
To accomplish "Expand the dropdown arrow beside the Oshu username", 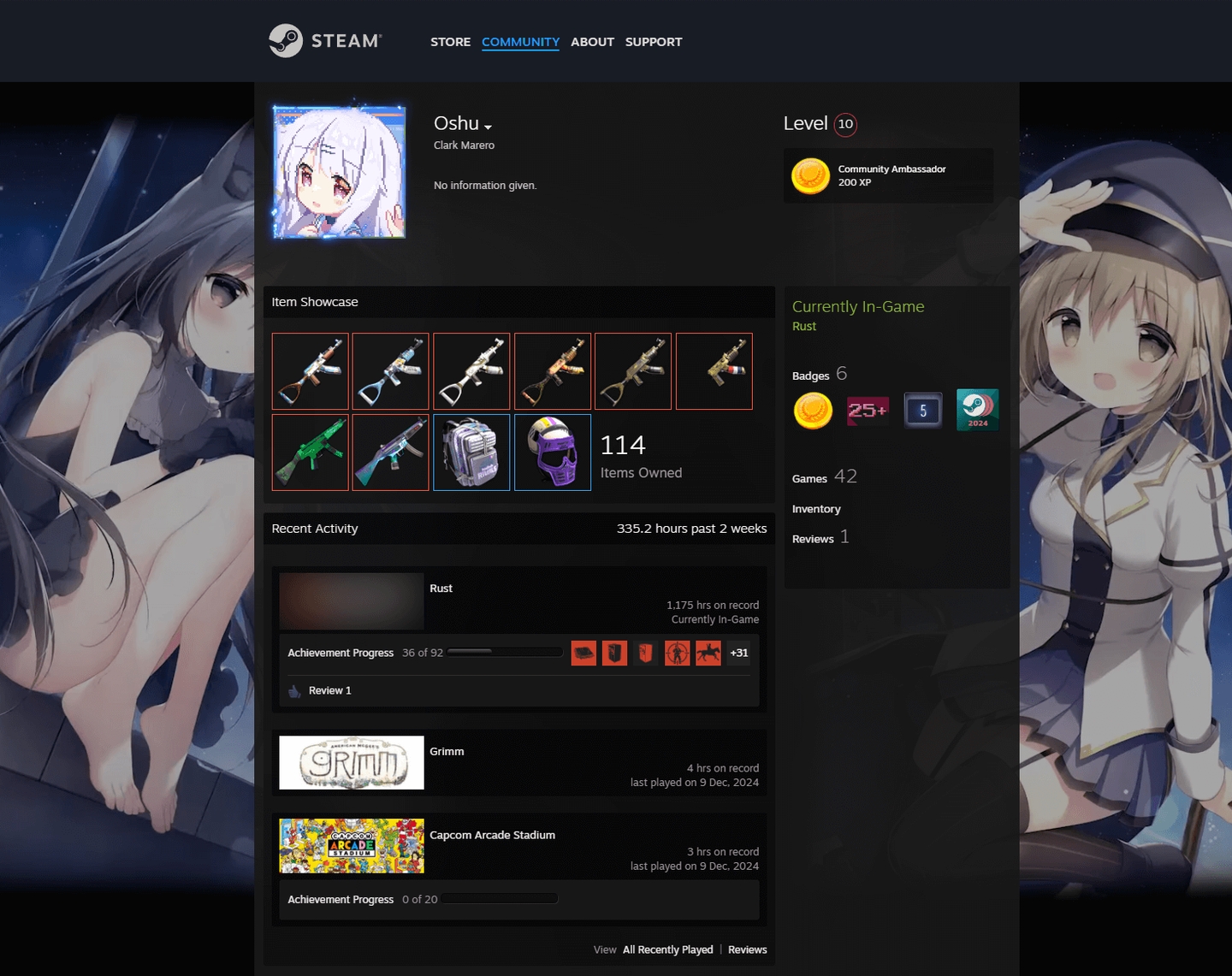I will point(488,127).
